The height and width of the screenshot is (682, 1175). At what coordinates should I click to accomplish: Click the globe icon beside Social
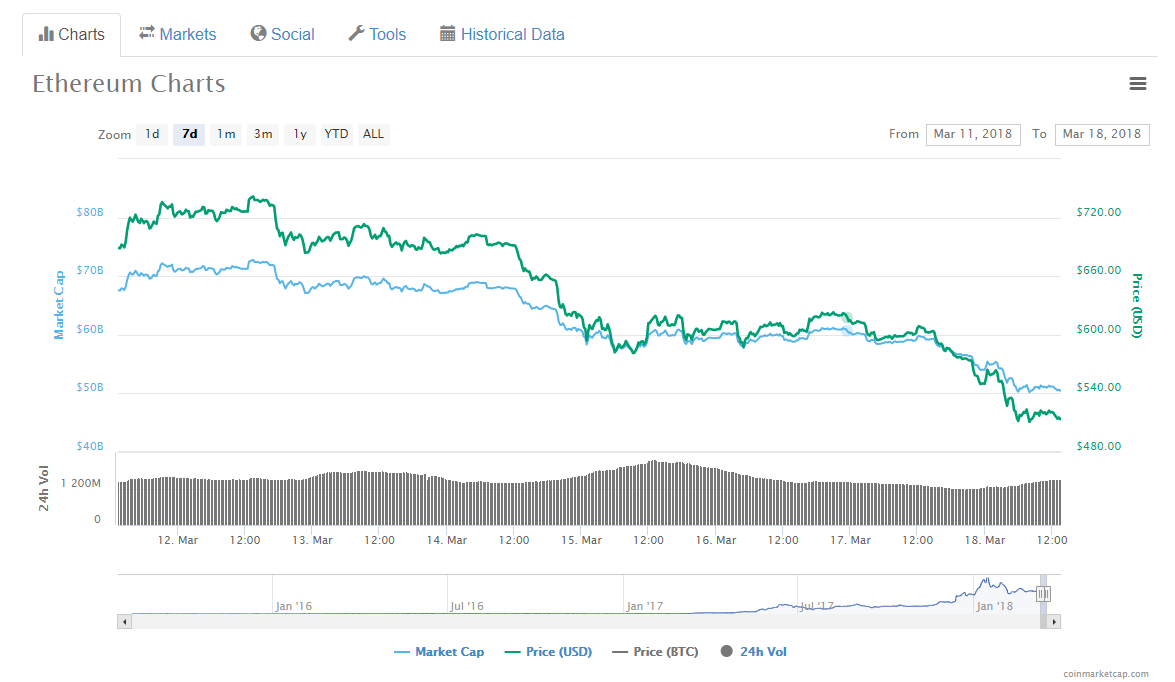tap(259, 33)
